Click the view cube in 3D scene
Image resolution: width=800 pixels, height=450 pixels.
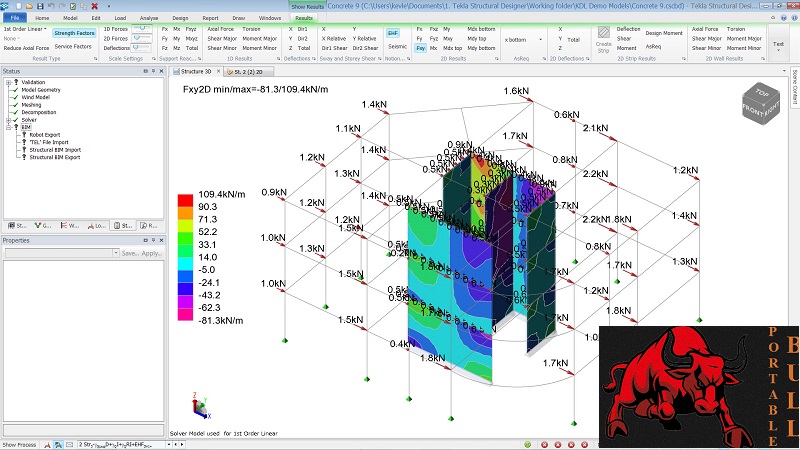(761, 104)
